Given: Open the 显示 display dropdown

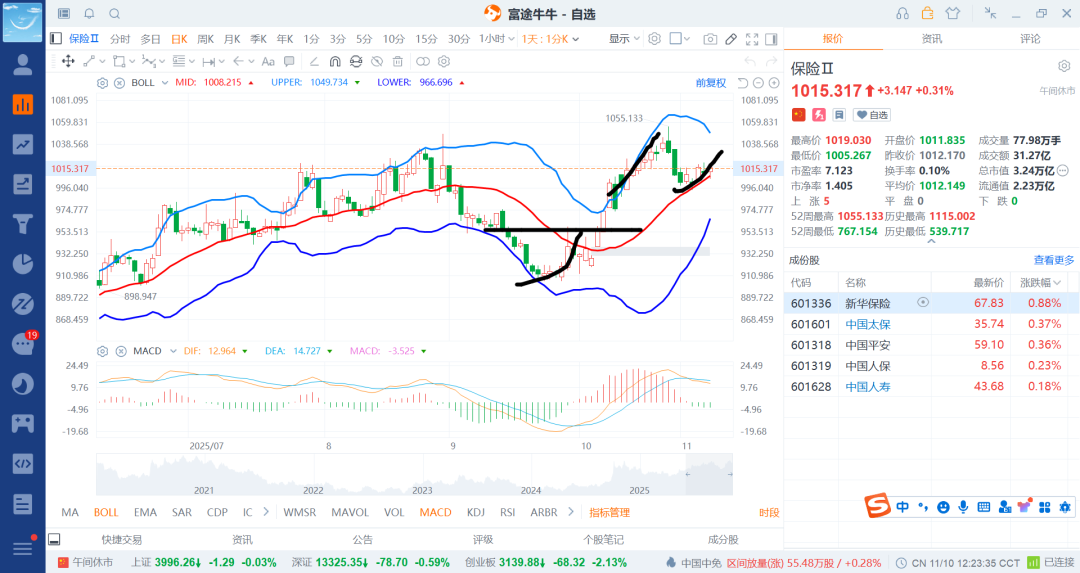Looking at the screenshot, I should (624, 39).
